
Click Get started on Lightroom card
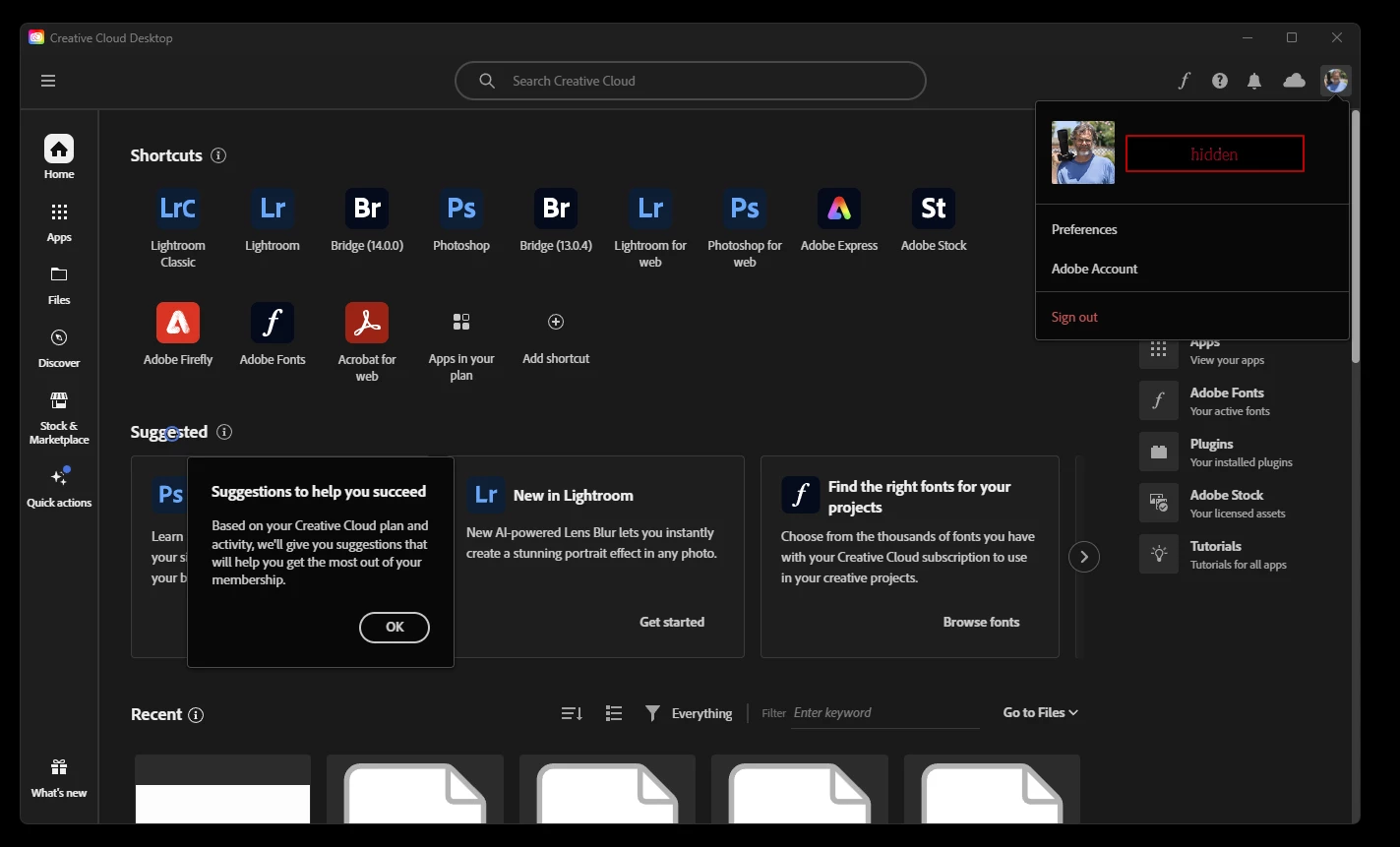coord(672,622)
